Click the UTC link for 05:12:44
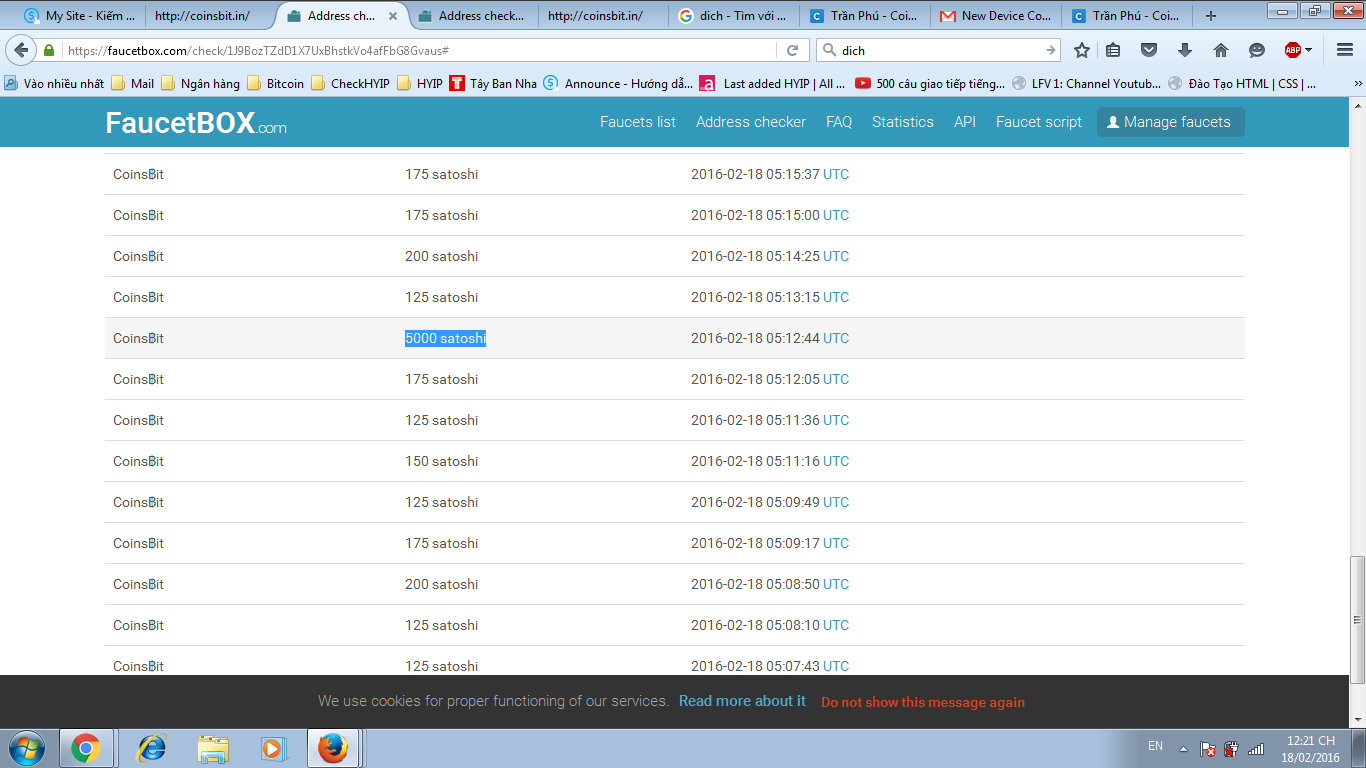1366x768 pixels. [836, 338]
